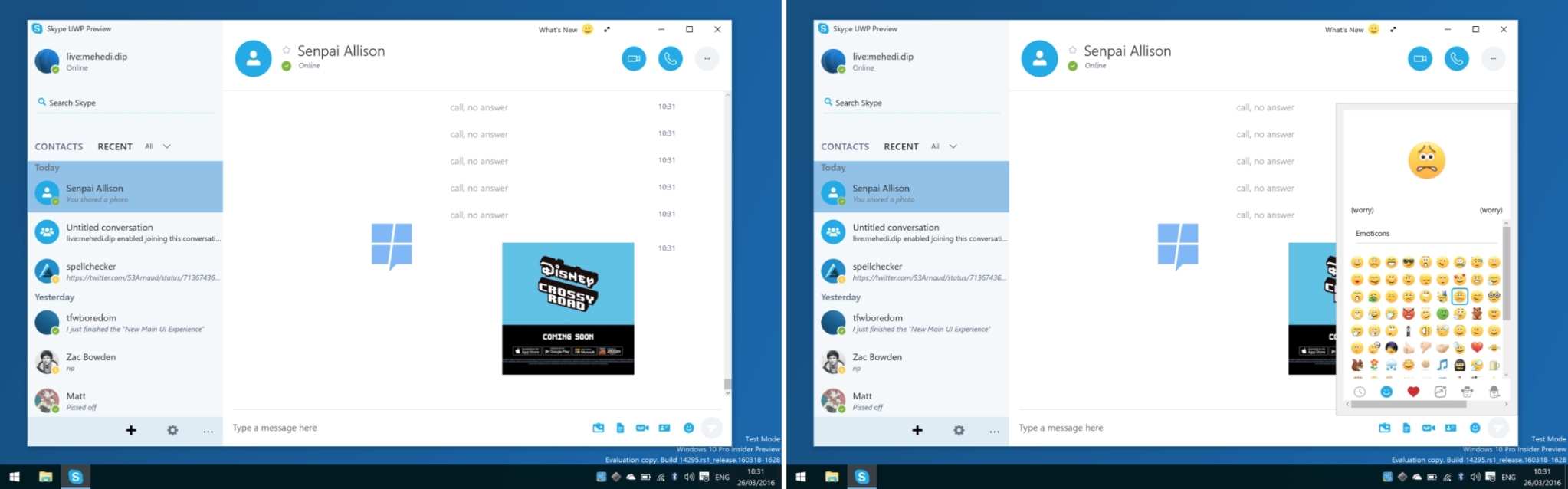The image size is (1568, 489).
Task: Open Matt chat in left window
Action: click(125, 400)
